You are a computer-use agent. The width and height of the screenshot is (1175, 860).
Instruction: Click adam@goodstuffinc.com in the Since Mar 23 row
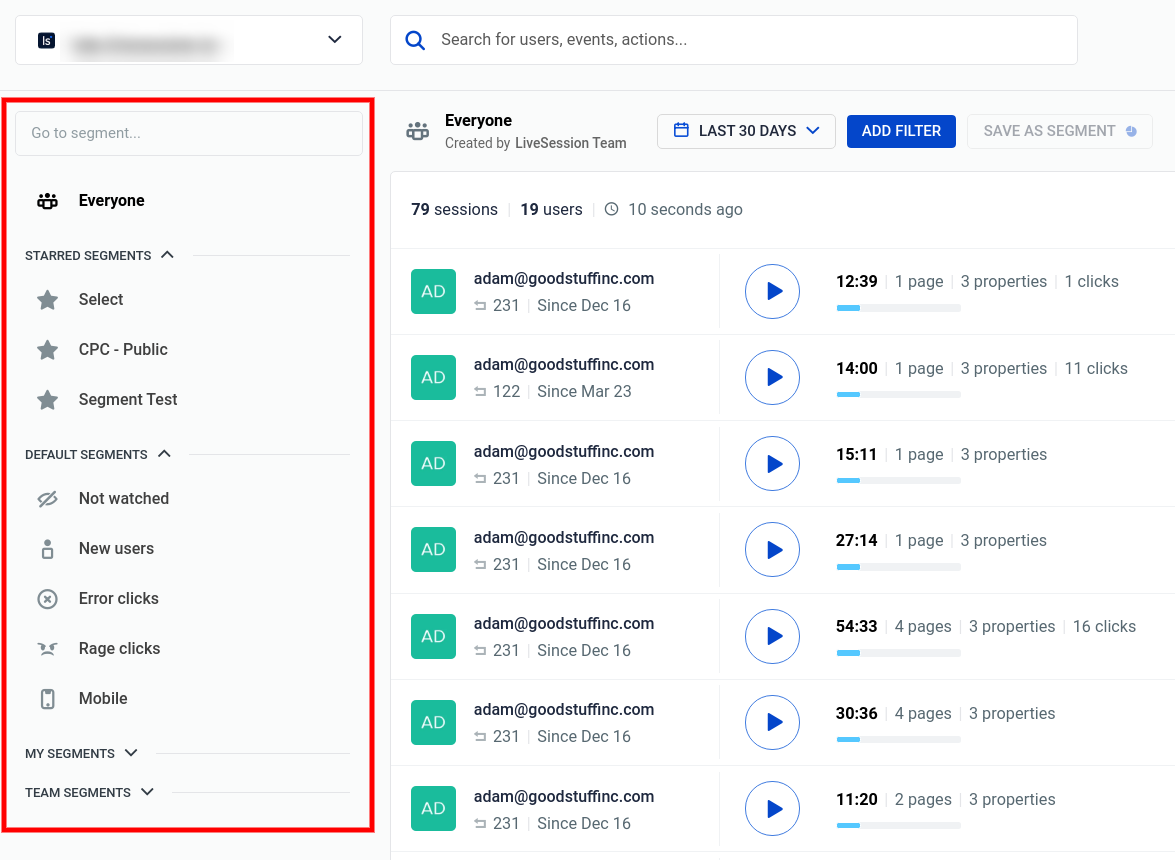[564, 365]
